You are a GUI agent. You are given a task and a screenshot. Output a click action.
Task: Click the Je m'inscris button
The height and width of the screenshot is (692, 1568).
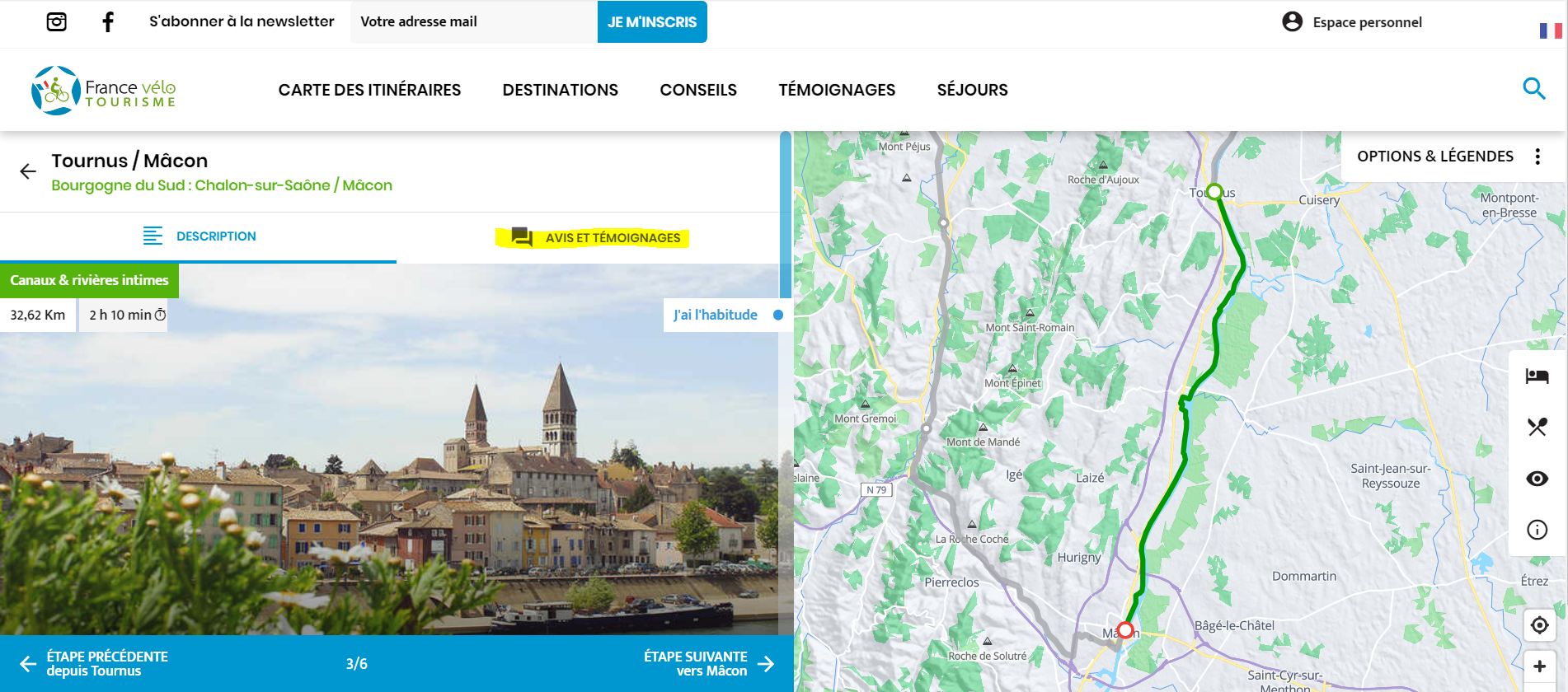click(651, 22)
